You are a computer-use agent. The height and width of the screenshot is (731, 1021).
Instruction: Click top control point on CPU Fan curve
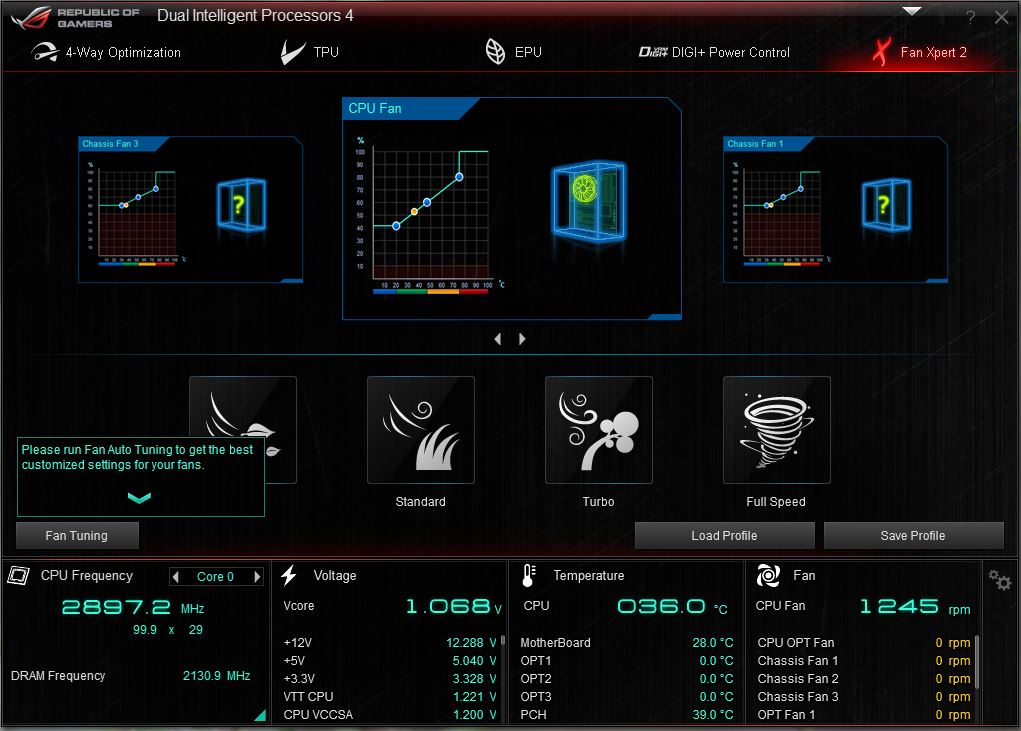pos(459,176)
